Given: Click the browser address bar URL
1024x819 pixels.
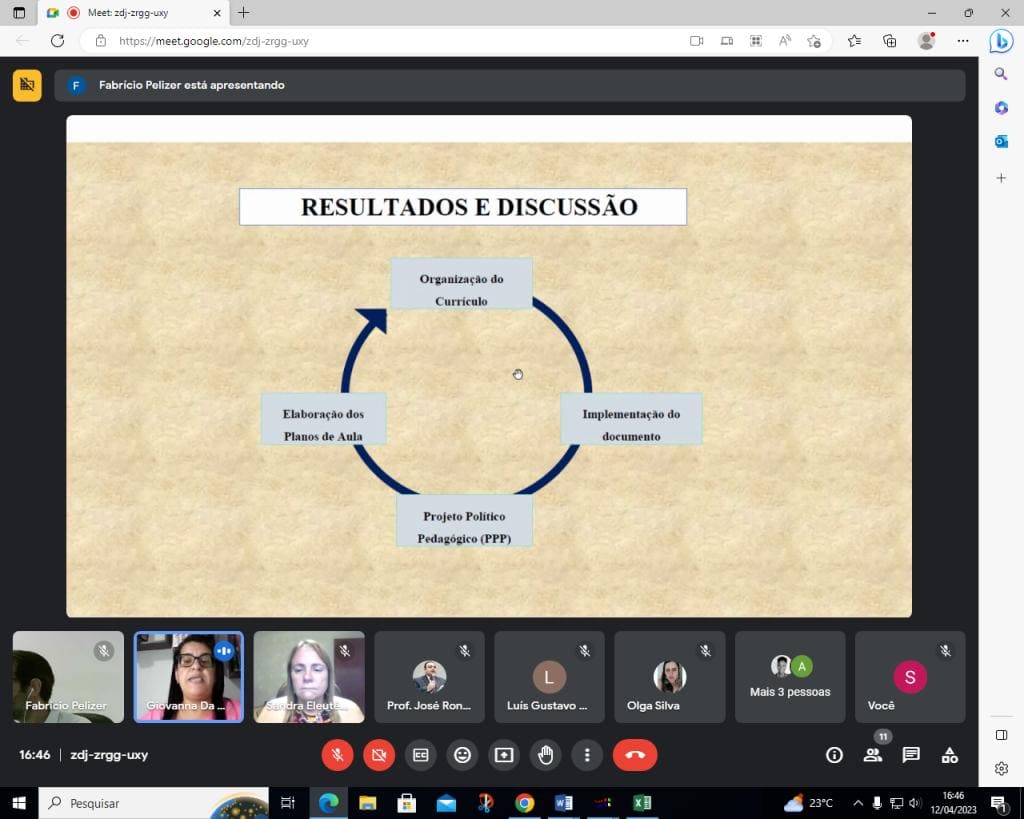Looking at the screenshot, I should coord(214,41).
